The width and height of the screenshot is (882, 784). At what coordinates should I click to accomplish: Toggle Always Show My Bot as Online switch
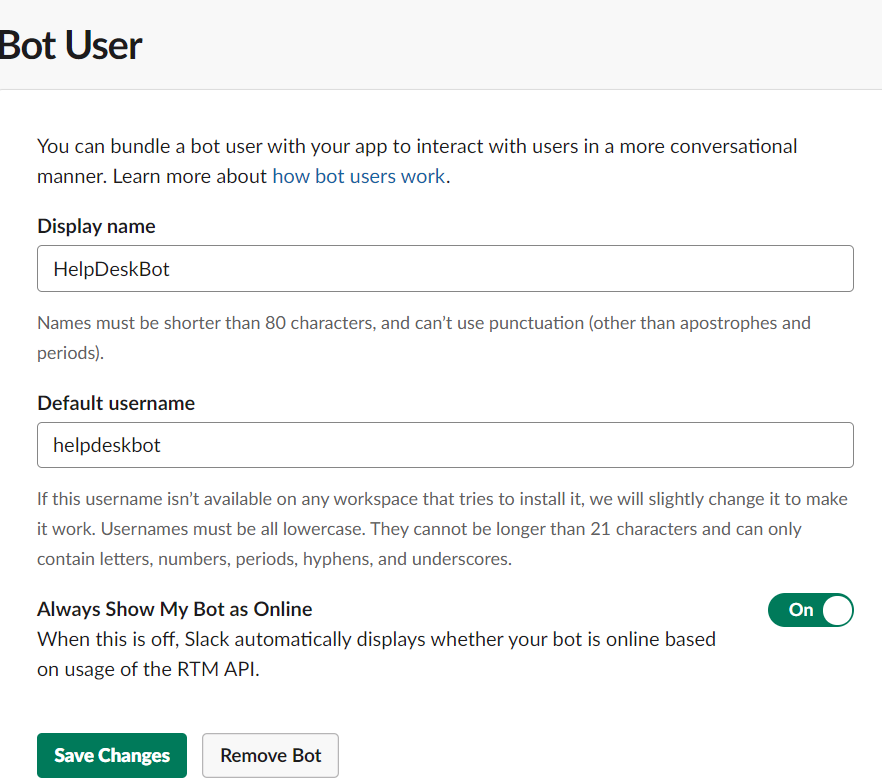pyautogui.click(x=810, y=610)
